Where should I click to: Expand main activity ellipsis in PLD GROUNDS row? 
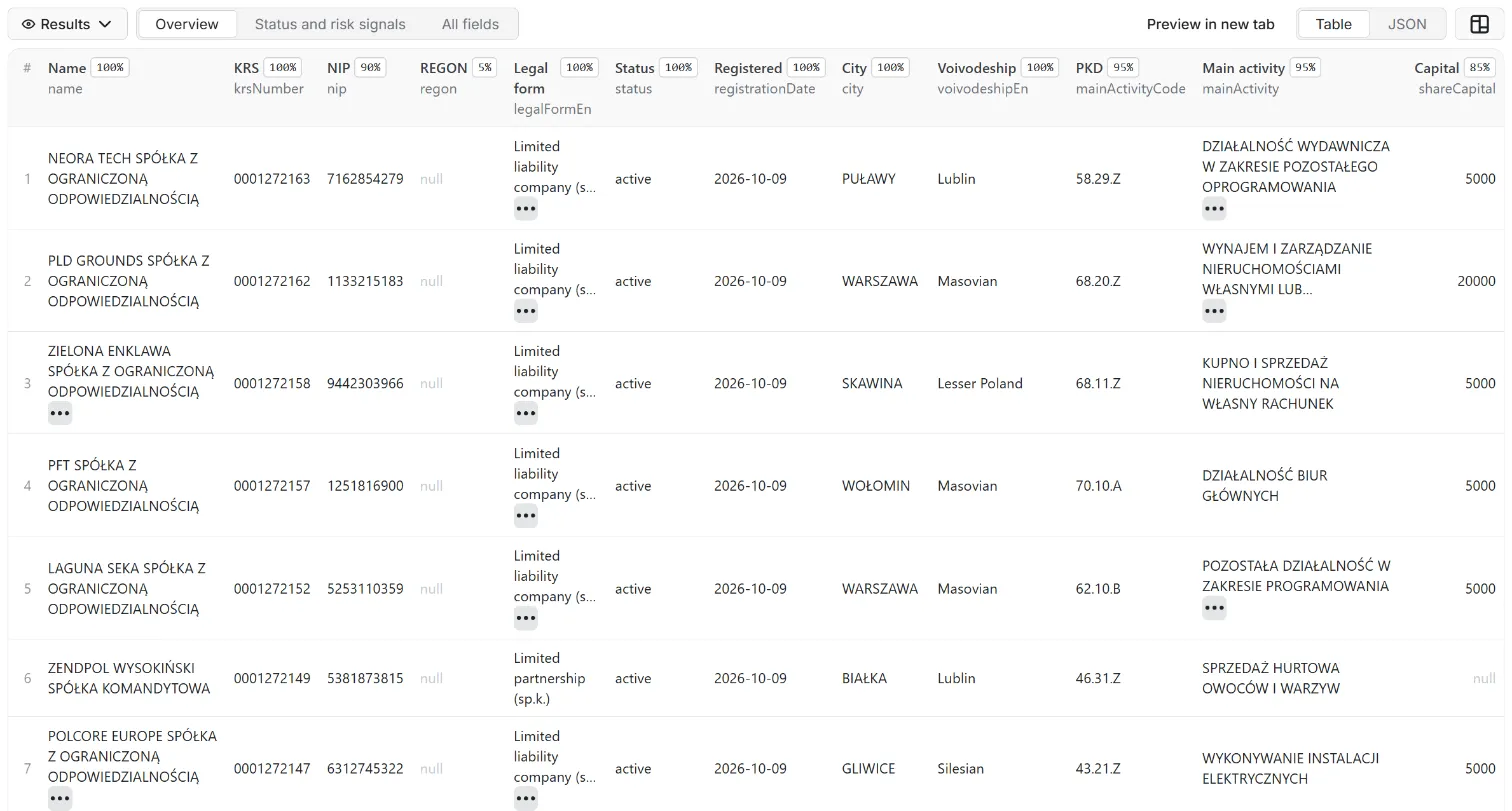pyautogui.click(x=1214, y=311)
